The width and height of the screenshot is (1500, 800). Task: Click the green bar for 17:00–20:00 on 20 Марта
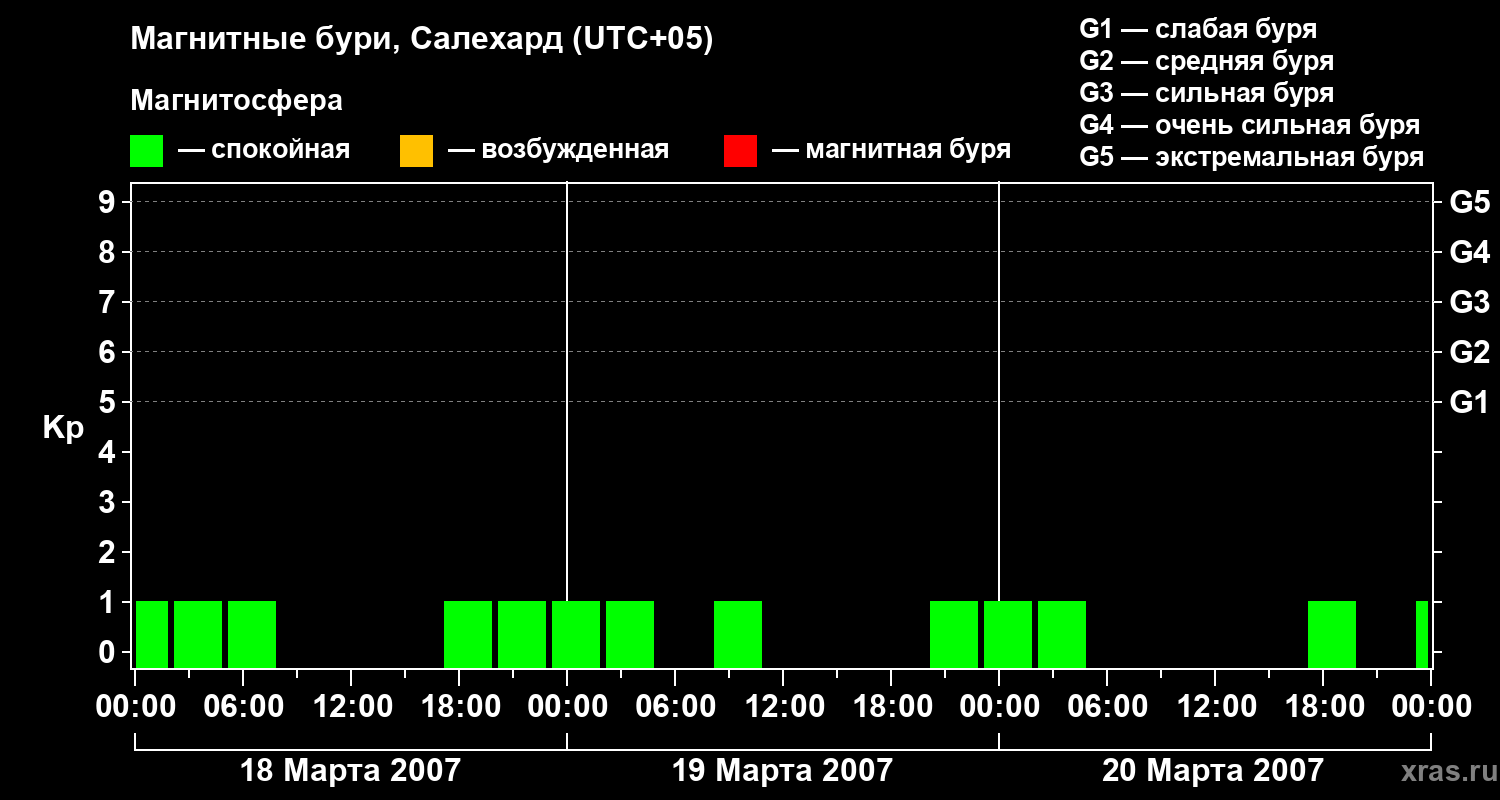click(1332, 634)
